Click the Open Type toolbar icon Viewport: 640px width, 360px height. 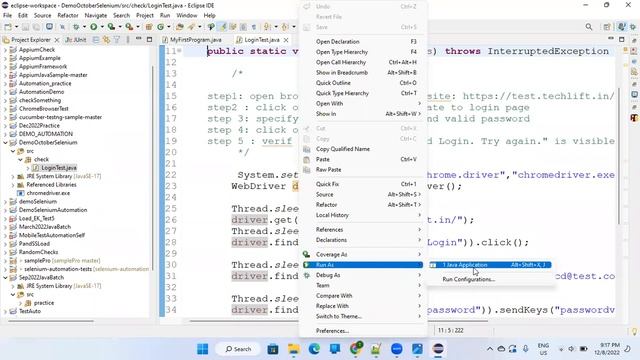coord(180,27)
